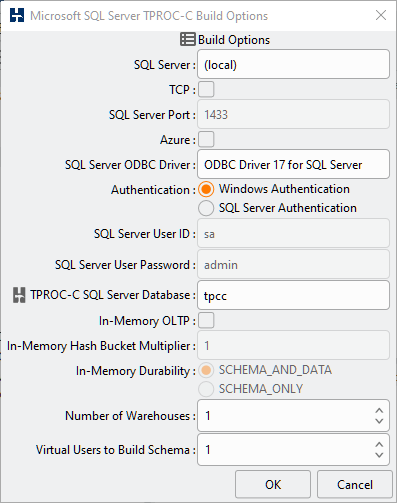
Task: Edit the tpcc database name field
Action: coord(293,295)
